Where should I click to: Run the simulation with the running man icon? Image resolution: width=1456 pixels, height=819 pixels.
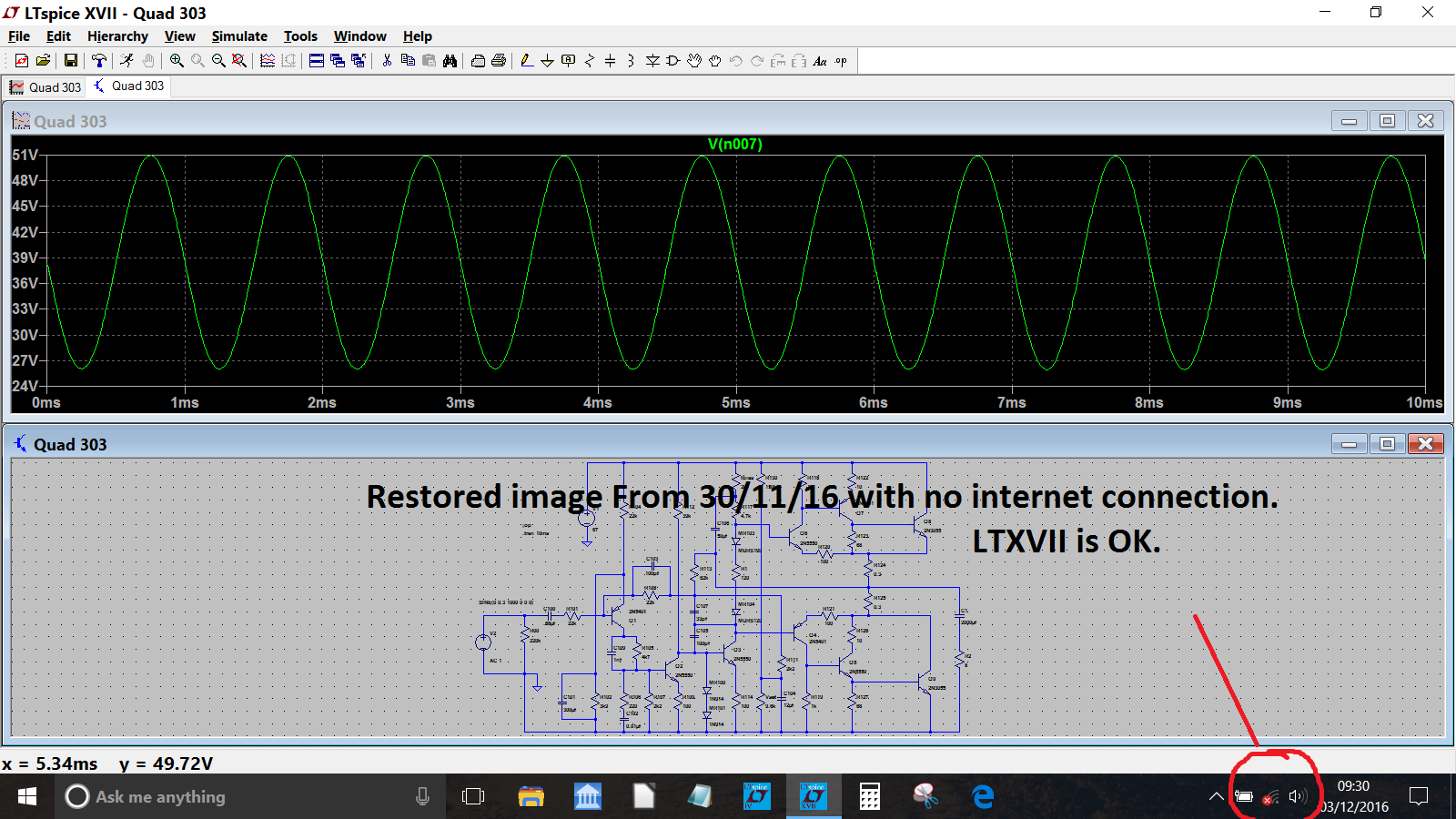(x=126, y=61)
